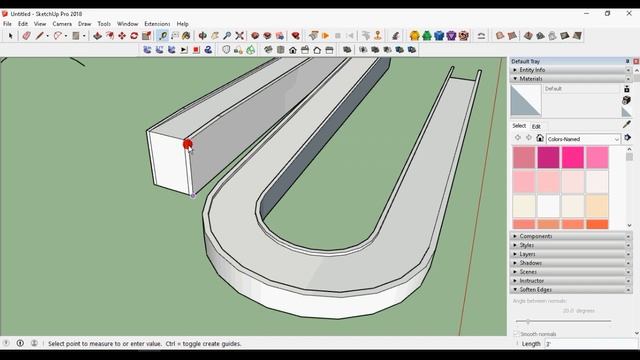Activate the Push/Pull tool
The height and width of the screenshot is (360, 640).
point(97,36)
